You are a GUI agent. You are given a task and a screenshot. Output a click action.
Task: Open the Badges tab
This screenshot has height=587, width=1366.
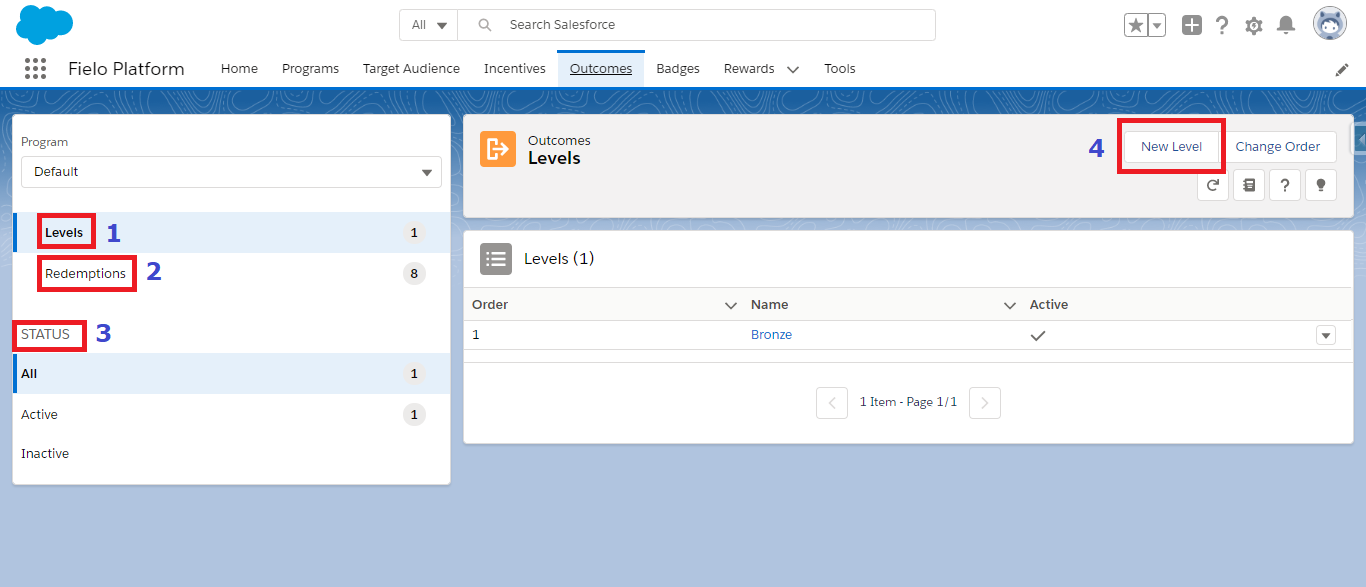pyautogui.click(x=678, y=69)
